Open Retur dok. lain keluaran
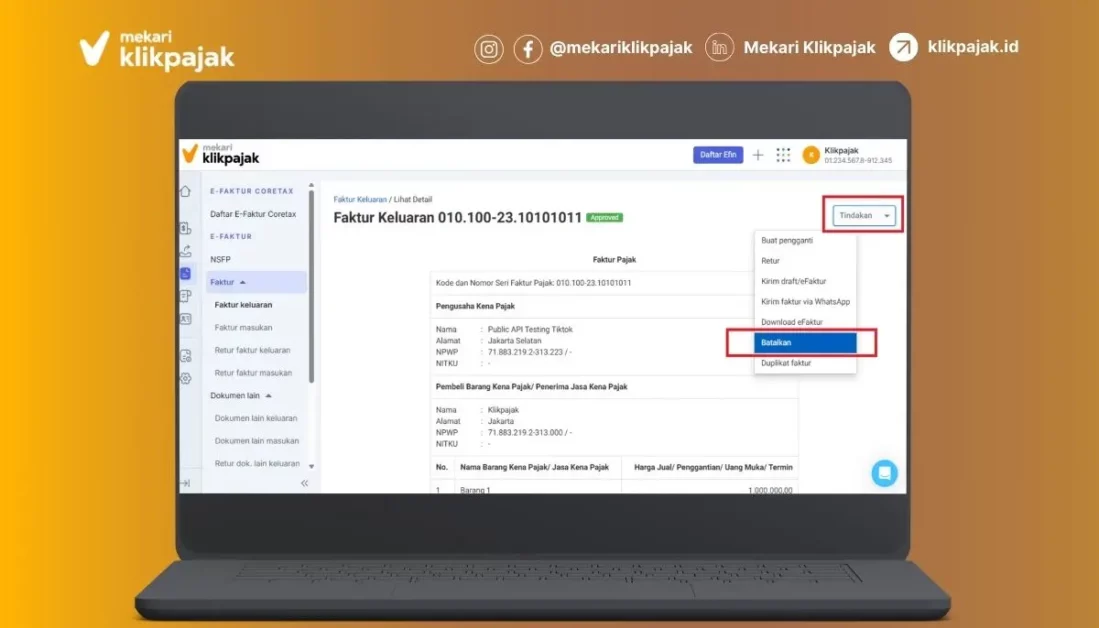 (257, 463)
